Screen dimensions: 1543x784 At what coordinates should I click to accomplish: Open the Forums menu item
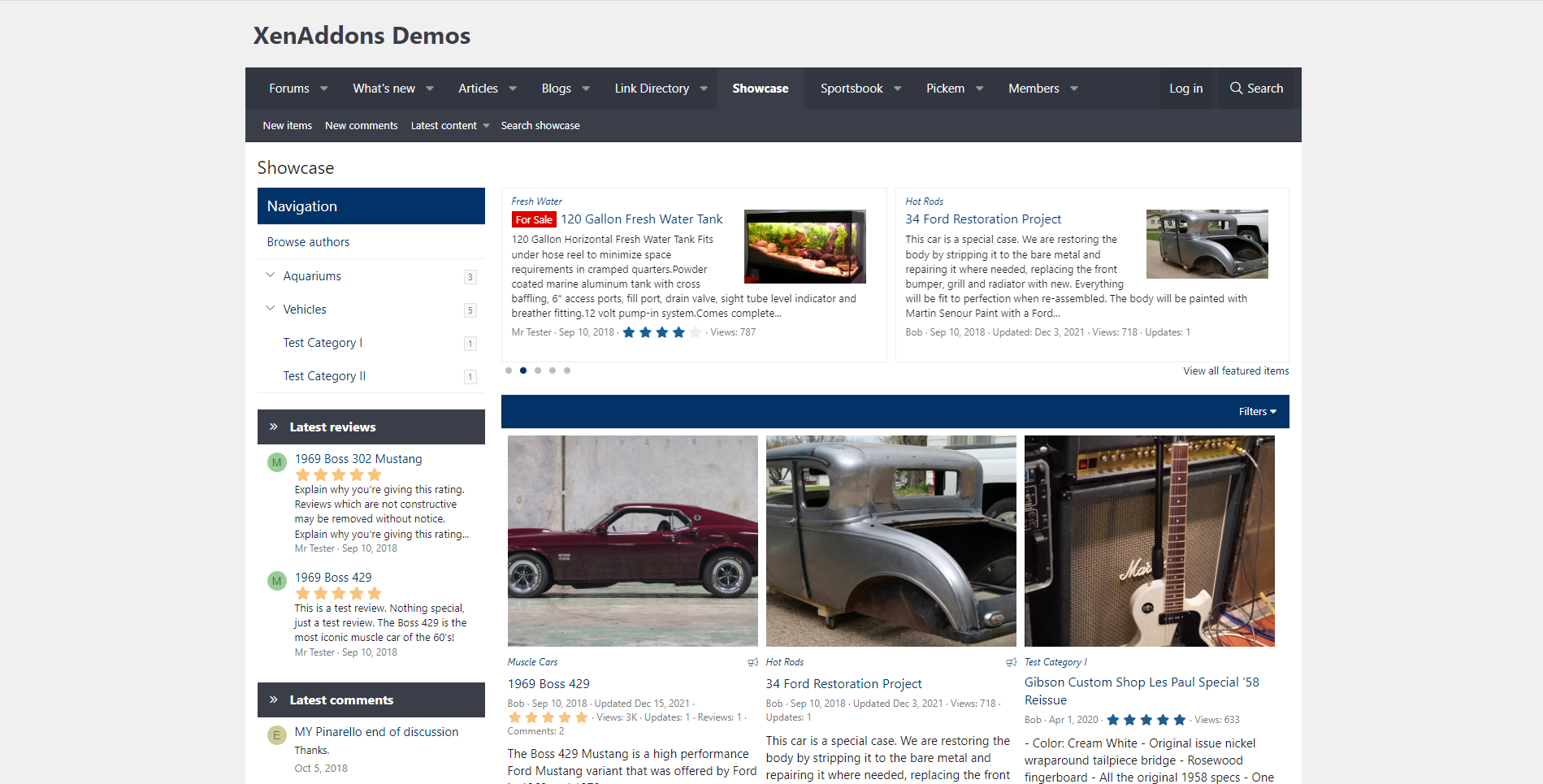pos(289,89)
